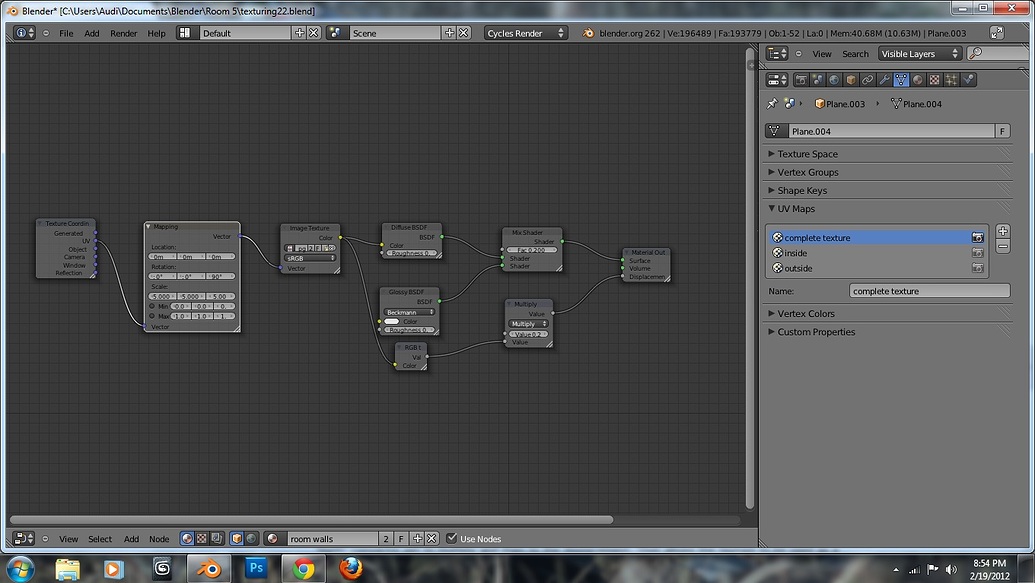Open the Scene properties tab
1035x583 pixels.
pyautogui.click(x=818, y=80)
